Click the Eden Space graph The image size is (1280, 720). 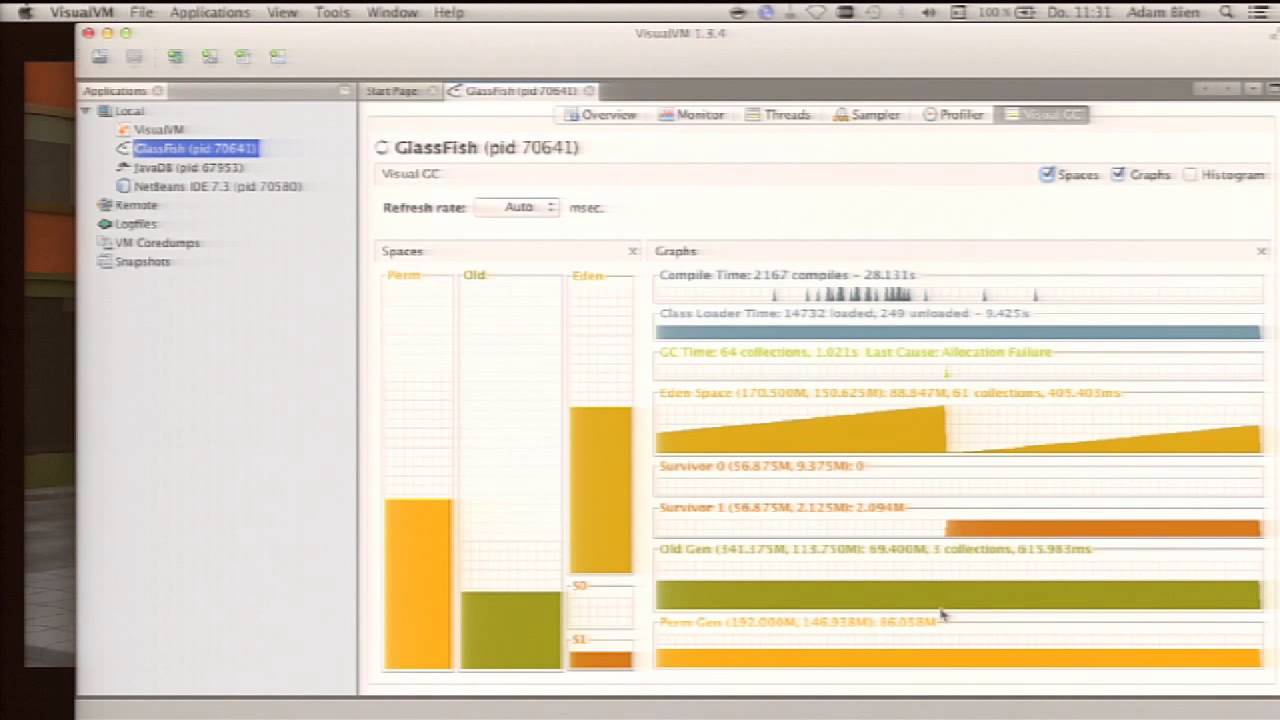click(x=958, y=428)
